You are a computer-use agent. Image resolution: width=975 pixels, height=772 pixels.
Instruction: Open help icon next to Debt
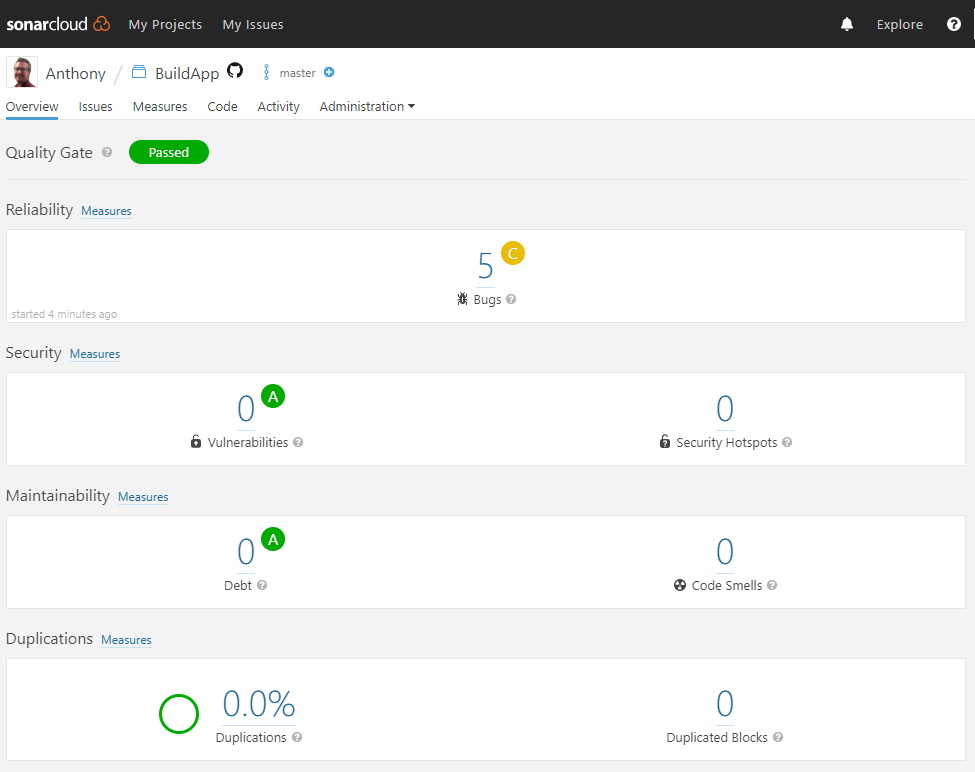(262, 585)
